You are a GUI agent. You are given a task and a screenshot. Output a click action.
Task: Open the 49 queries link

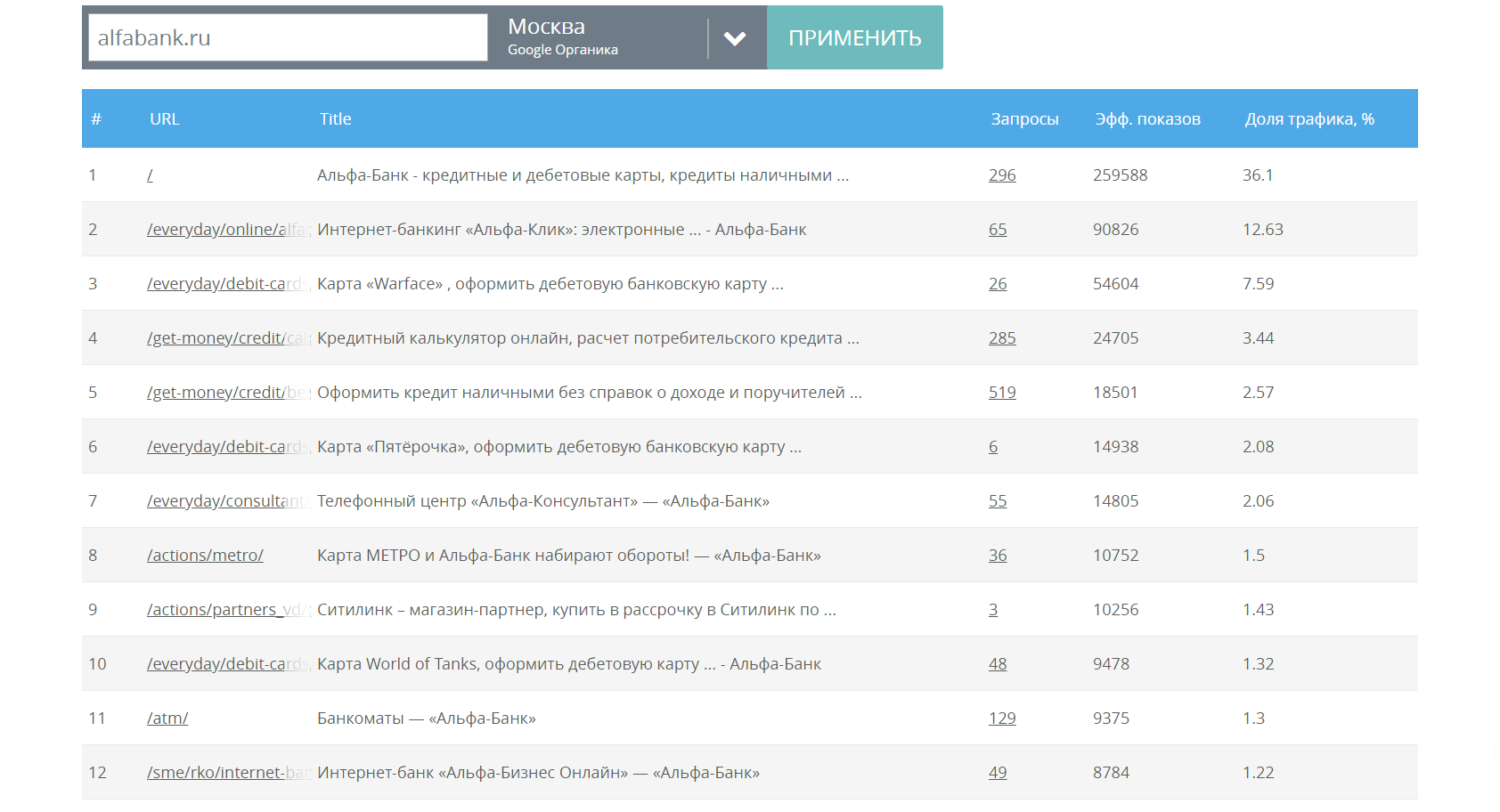(998, 773)
